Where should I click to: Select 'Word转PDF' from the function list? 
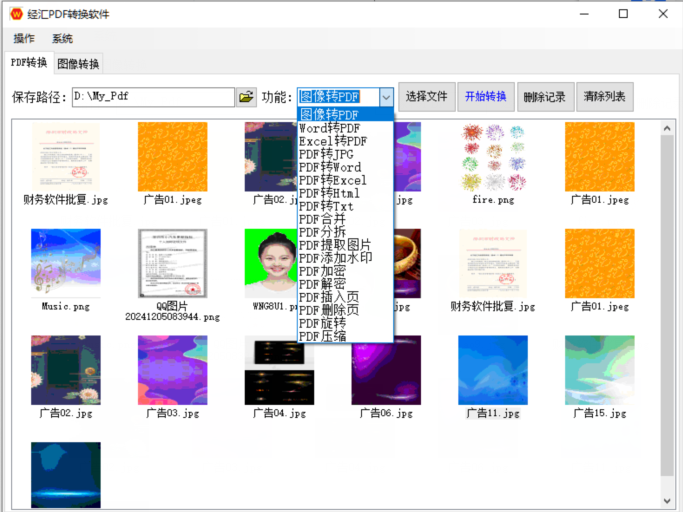tap(329, 128)
